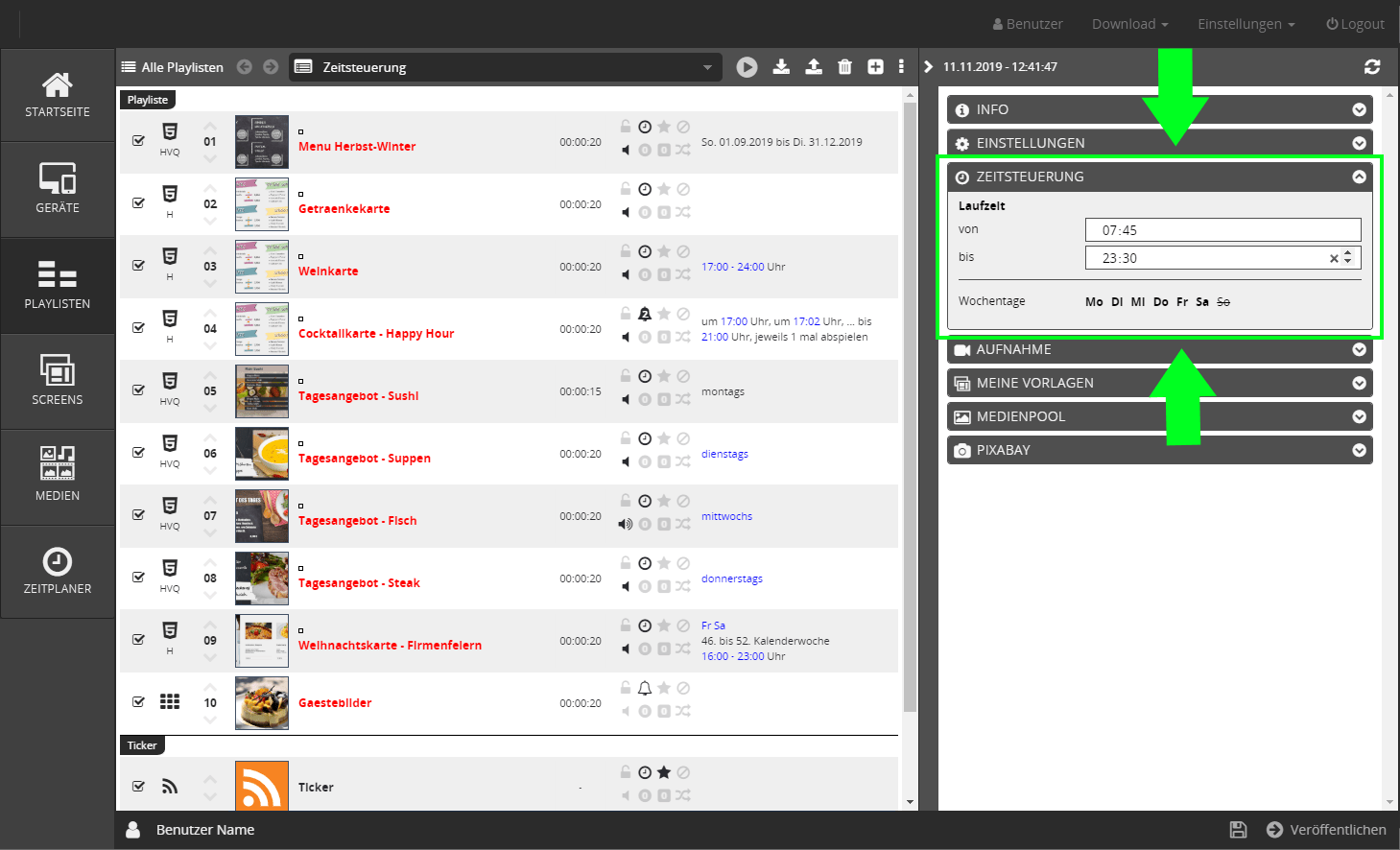Open the Download menu in top bar
Screen dimensions: 1400x850
pos(1129,24)
